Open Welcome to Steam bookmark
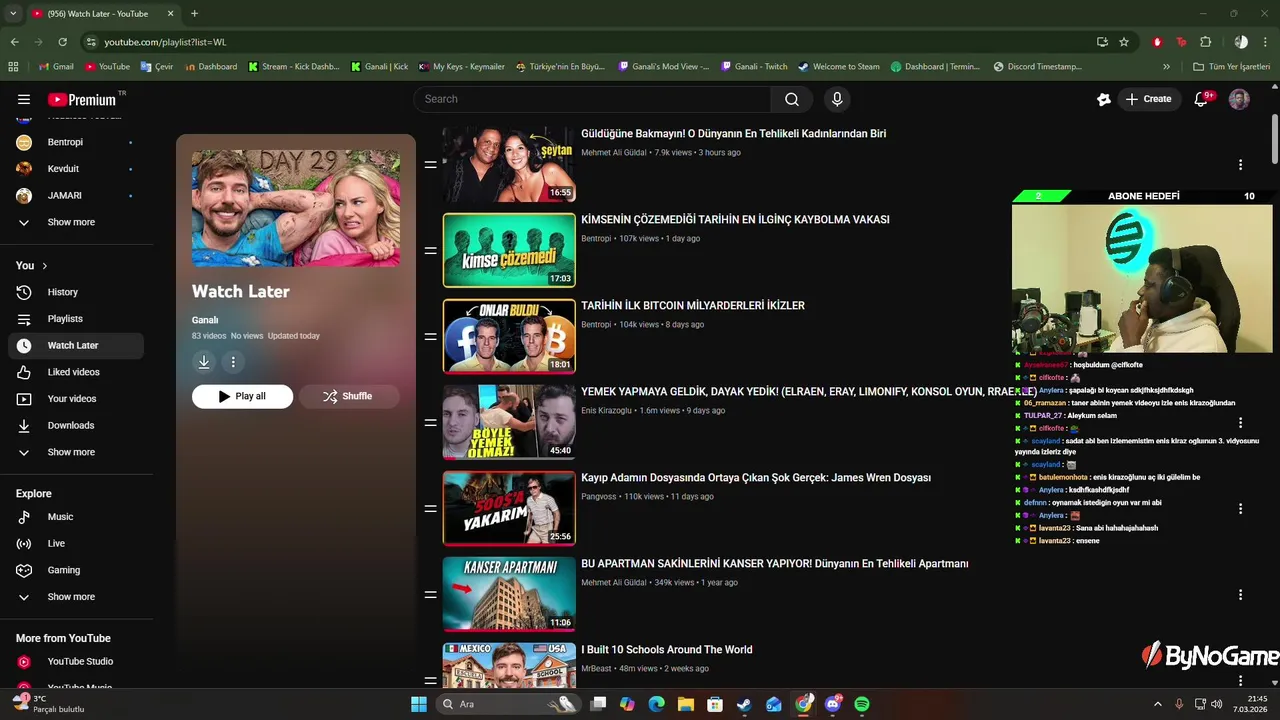This screenshot has height=720, width=1280. (839, 67)
